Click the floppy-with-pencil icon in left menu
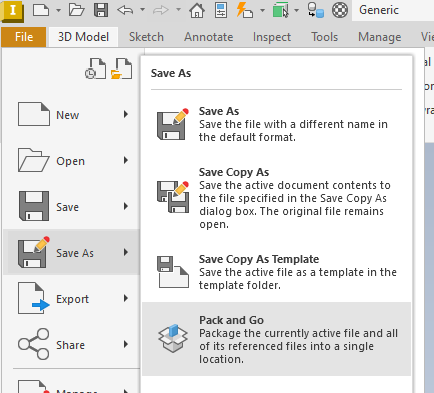Screen dimensions: 434x393 click(34, 252)
